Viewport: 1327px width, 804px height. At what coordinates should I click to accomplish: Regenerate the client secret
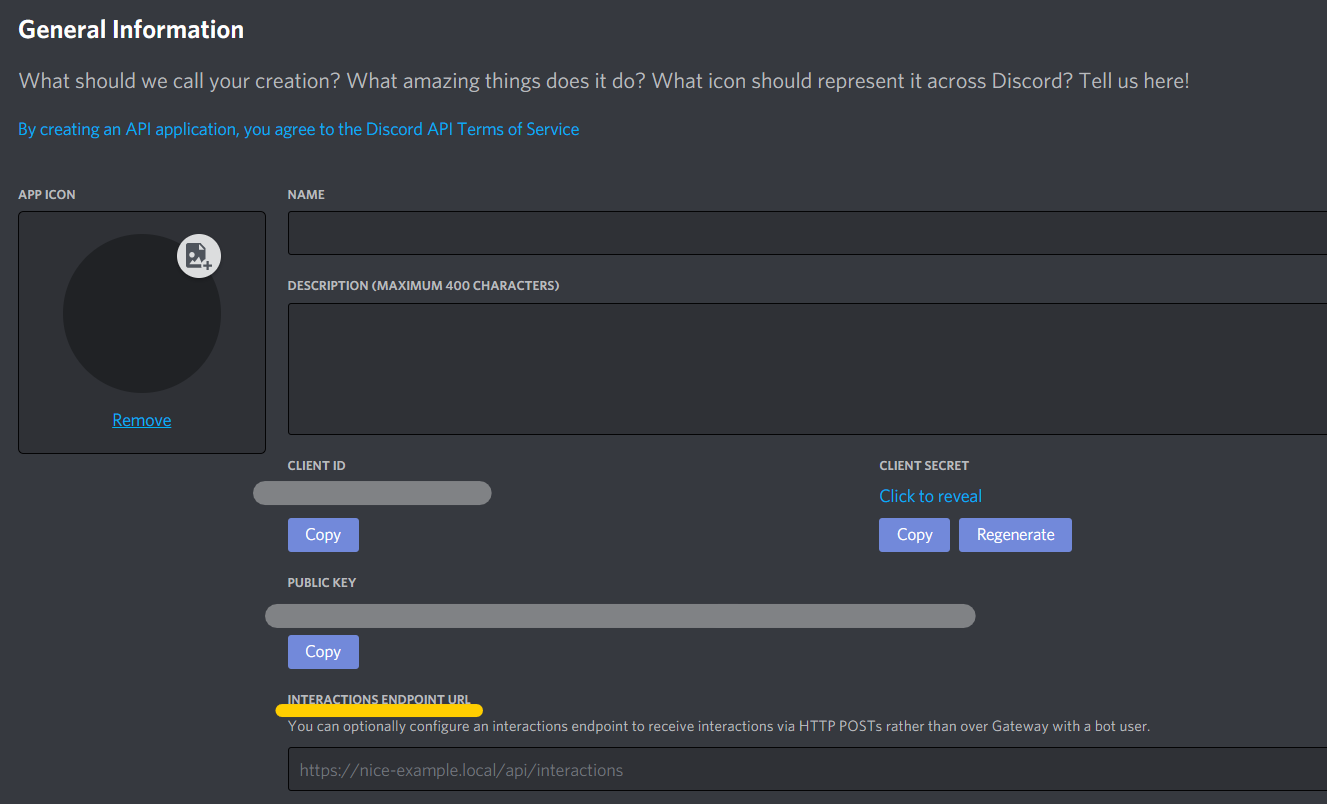(x=1015, y=535)
